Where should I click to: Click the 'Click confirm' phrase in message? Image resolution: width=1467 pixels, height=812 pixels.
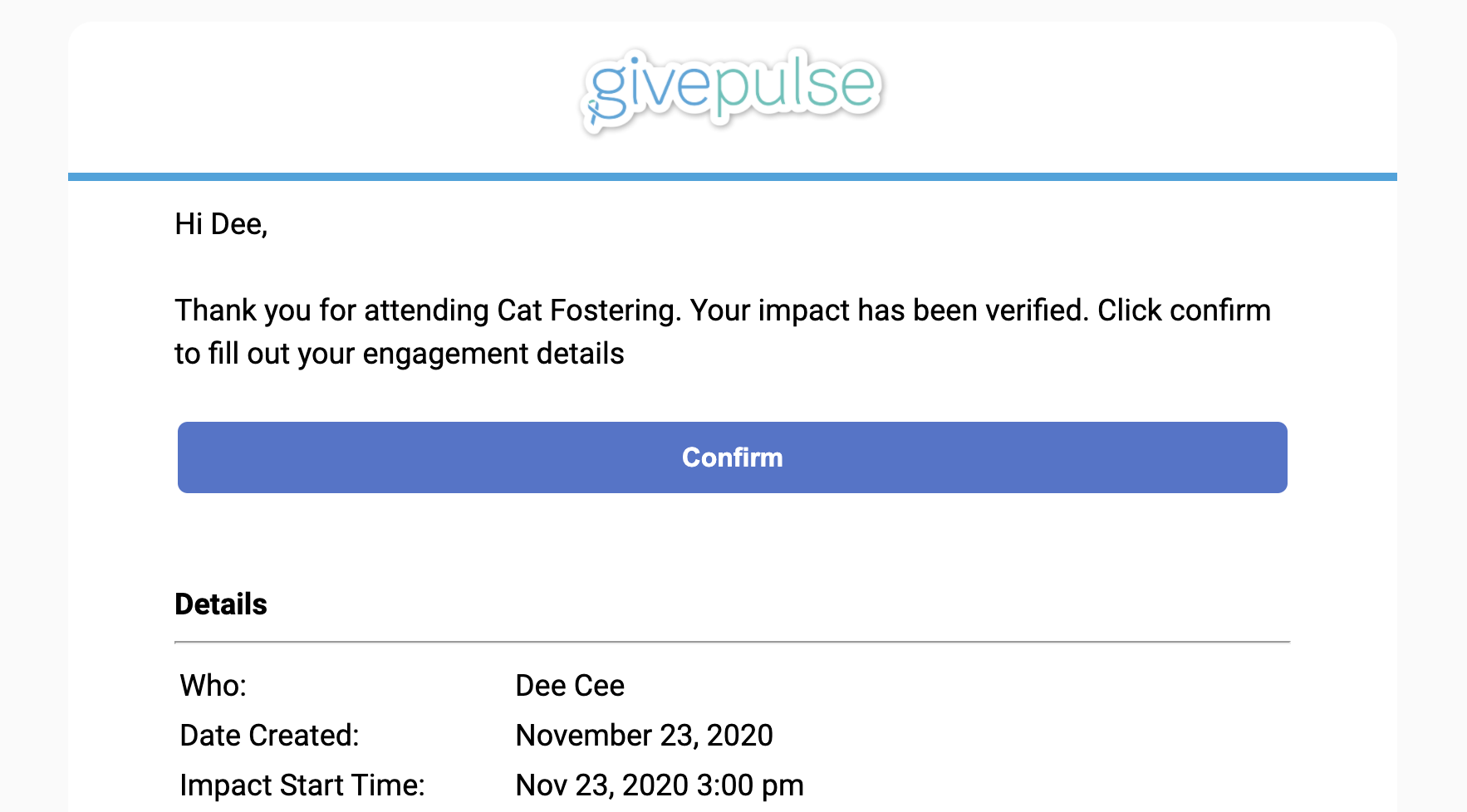[x=1184, y=311]
